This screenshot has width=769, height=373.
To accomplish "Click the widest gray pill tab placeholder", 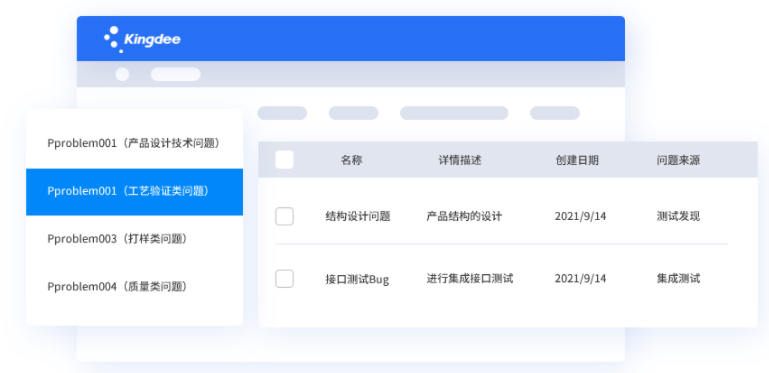I will 454,113.
